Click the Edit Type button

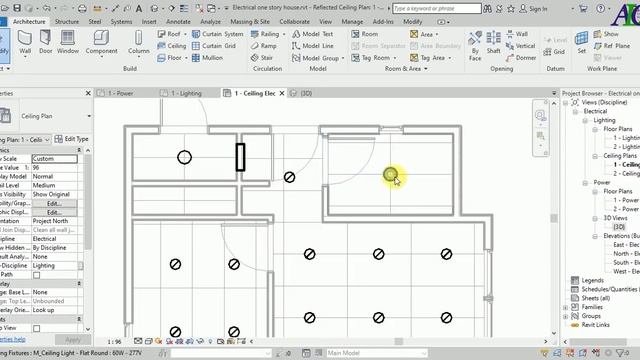[72, 139]
